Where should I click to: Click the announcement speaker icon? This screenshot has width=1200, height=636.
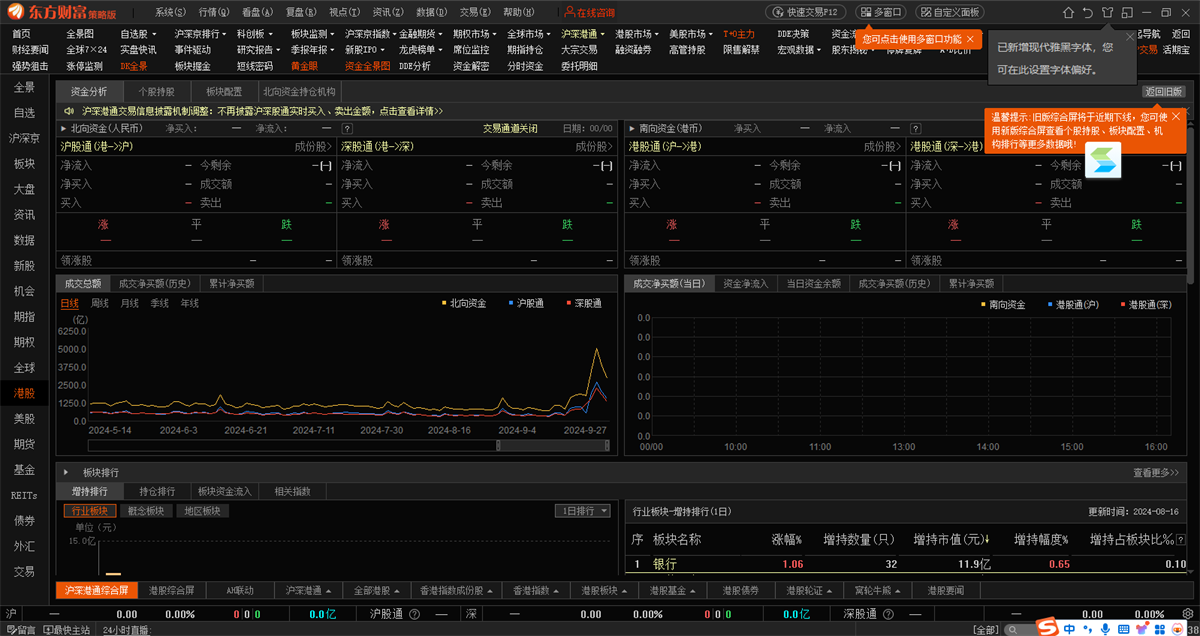(x=71, y=111)
